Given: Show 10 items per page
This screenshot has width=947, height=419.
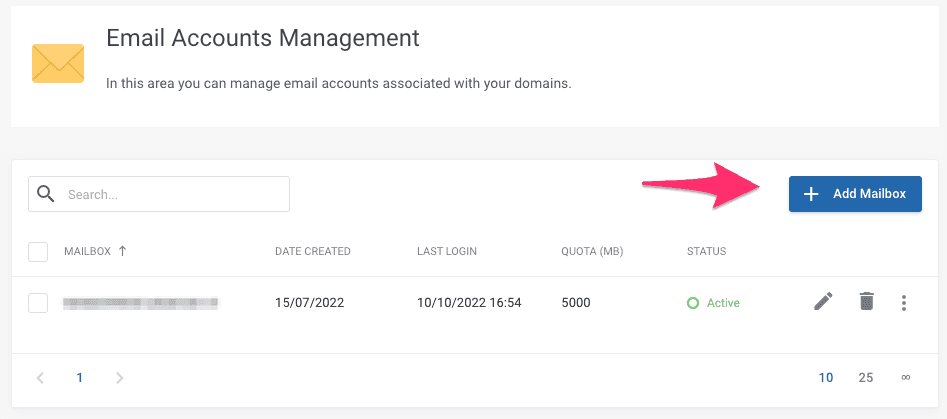Looking at the screenshot, I should [826, 378].
